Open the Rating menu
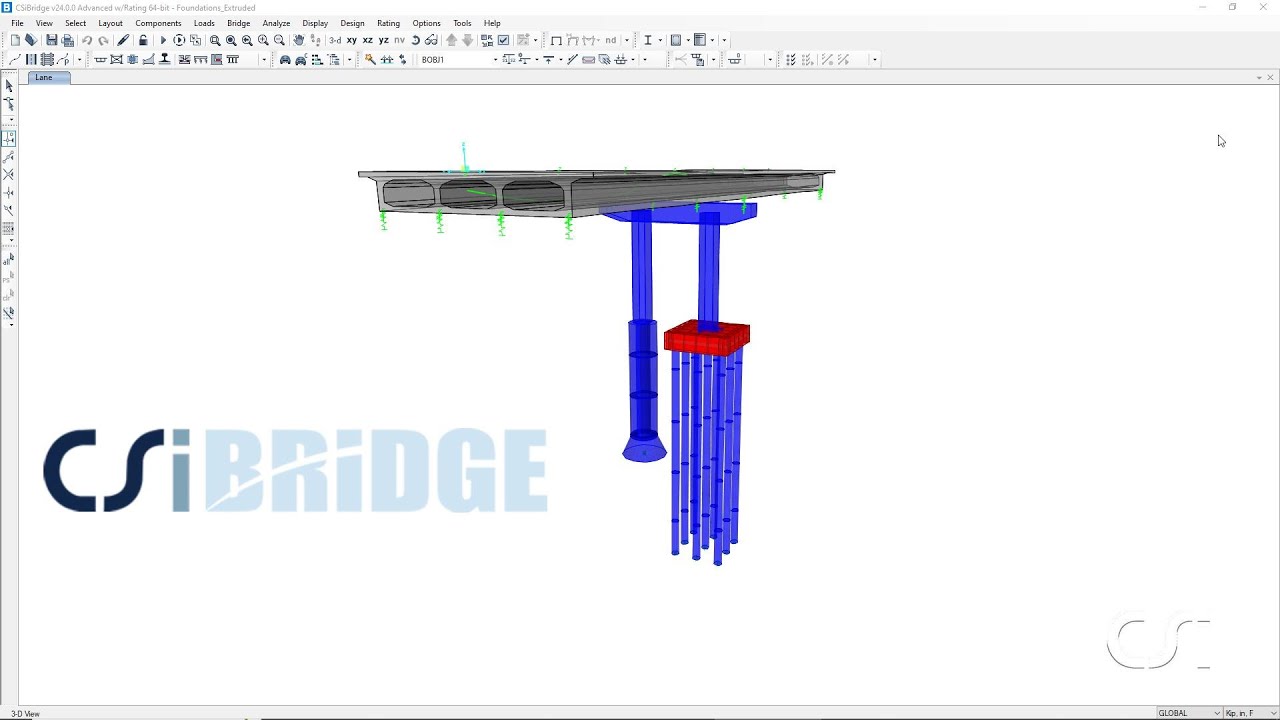The height and width of the screenshot is (720, 1280). click(x=388, y=23)
